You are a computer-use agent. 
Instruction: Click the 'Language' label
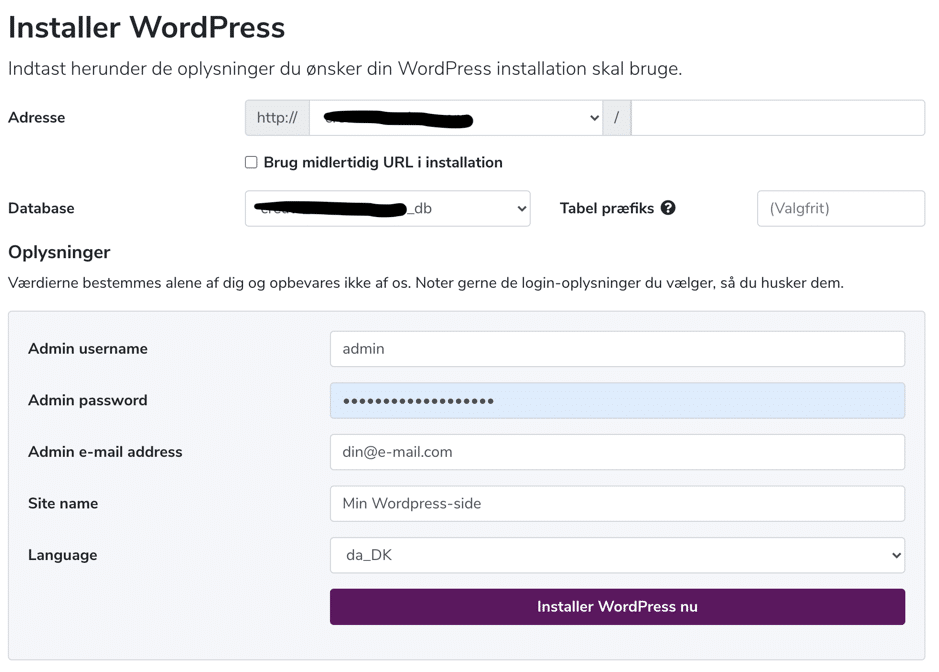pos(63,555)
